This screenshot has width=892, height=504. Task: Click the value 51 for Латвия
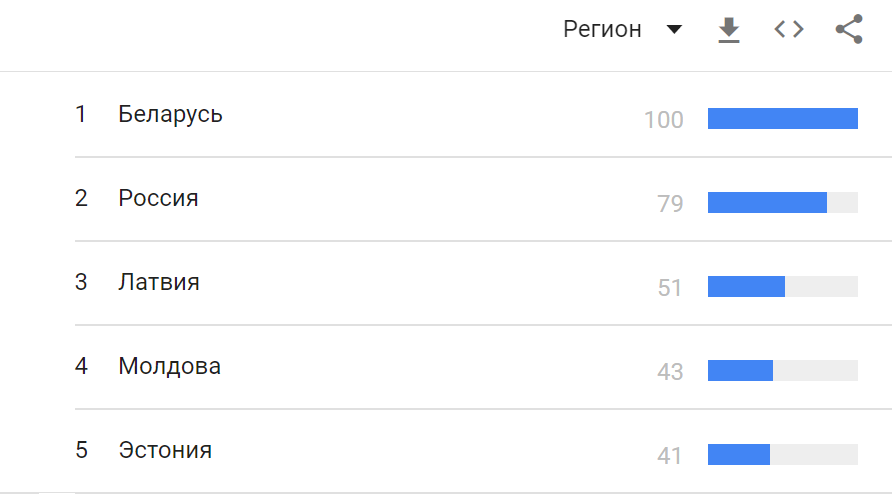click(x=670, y=288)
